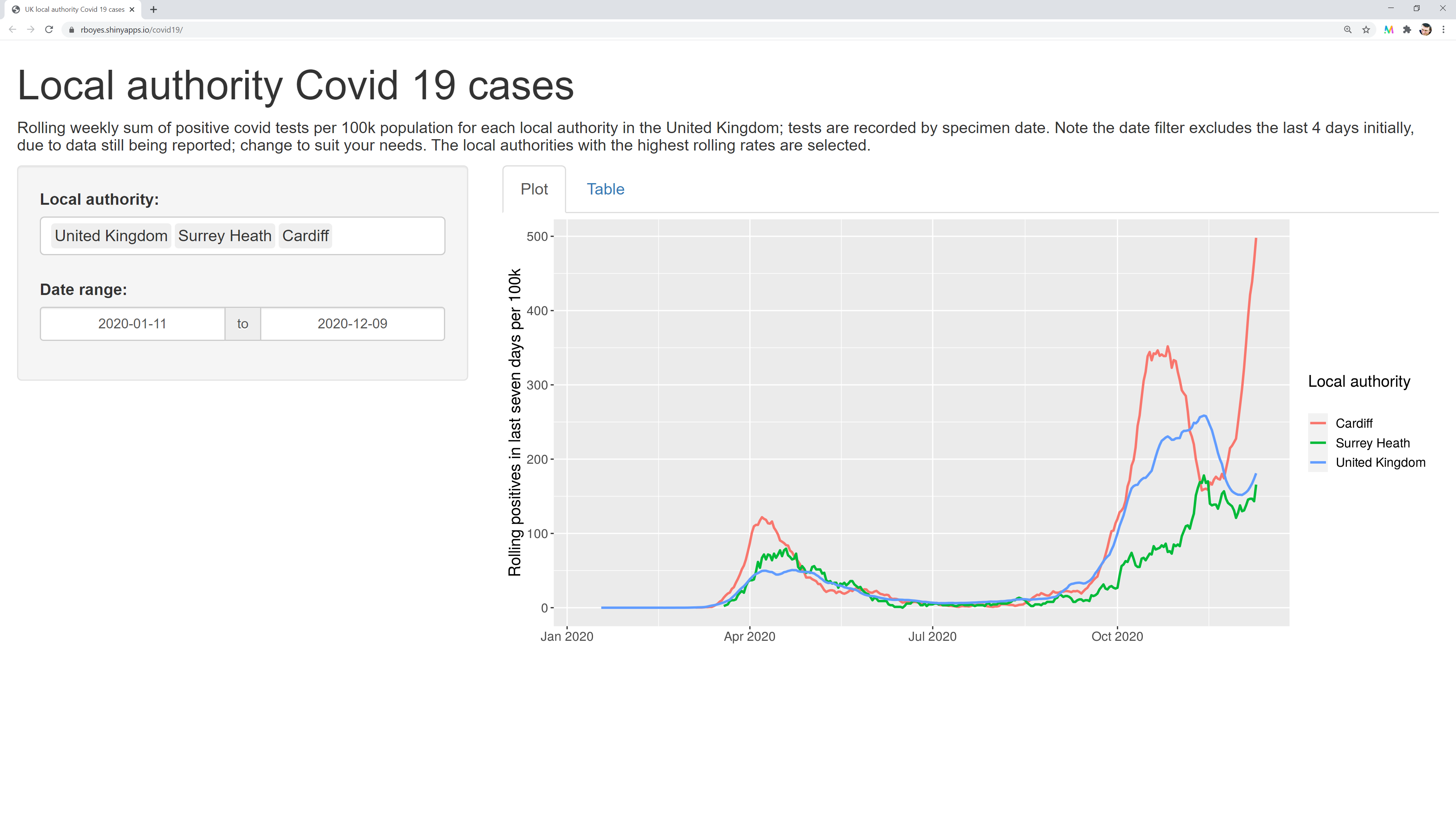Select the United Kingdom tag in selector
1456x819 pixels.
coord(111,236)
